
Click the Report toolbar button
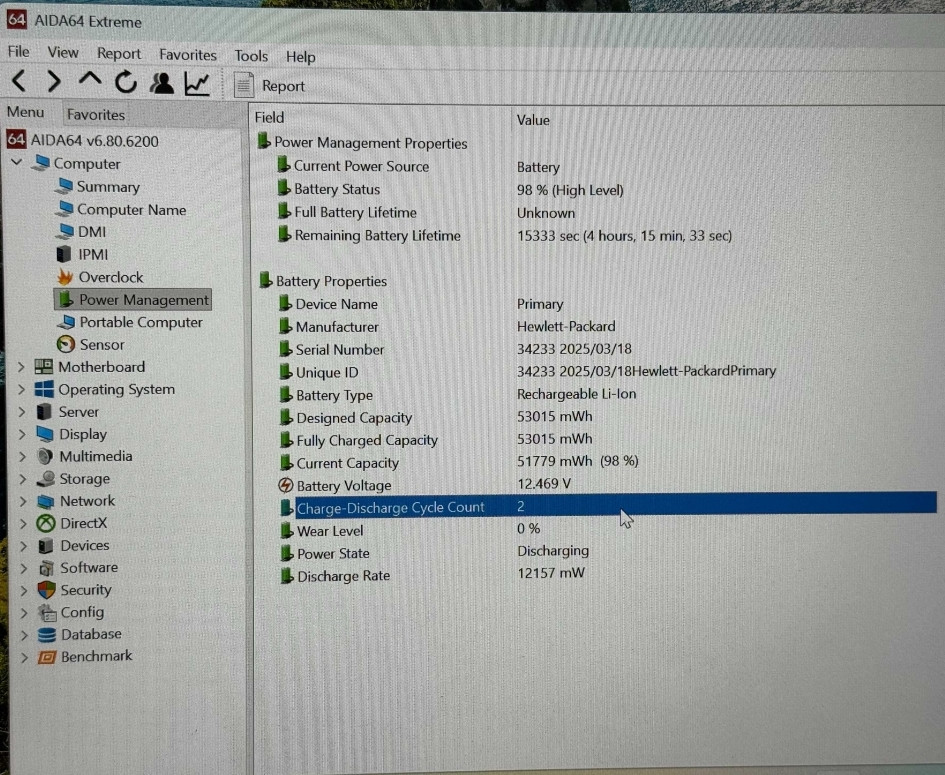270,86
